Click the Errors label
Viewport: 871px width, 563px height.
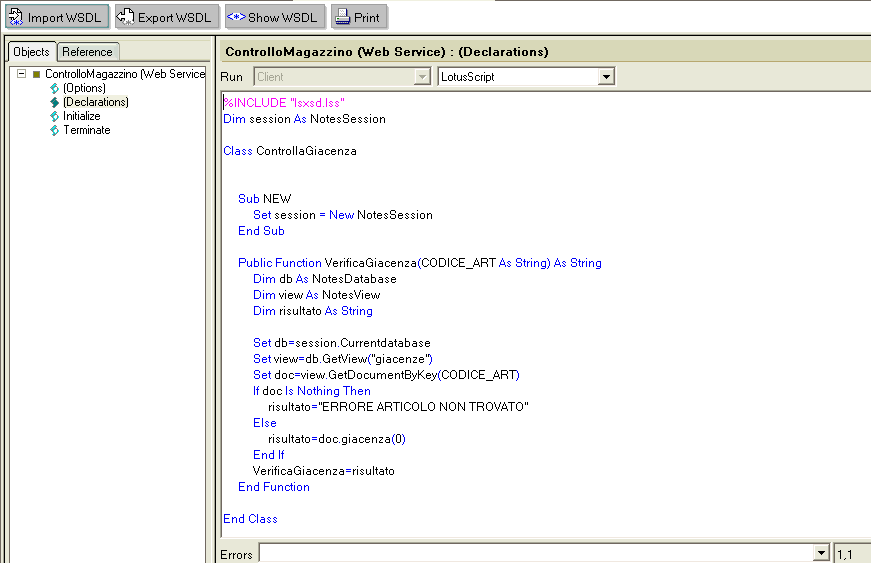(x=236, y=555)
